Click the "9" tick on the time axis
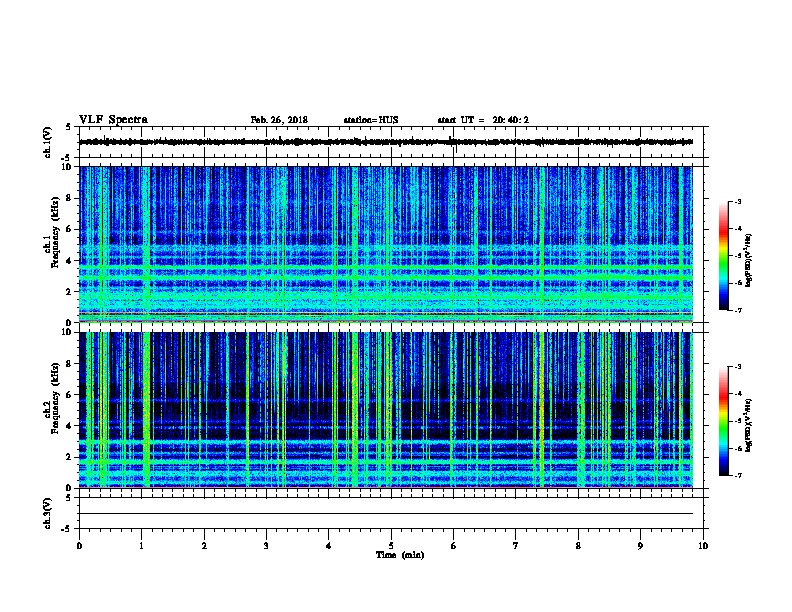The image size is (792, 612). (640, 545)
